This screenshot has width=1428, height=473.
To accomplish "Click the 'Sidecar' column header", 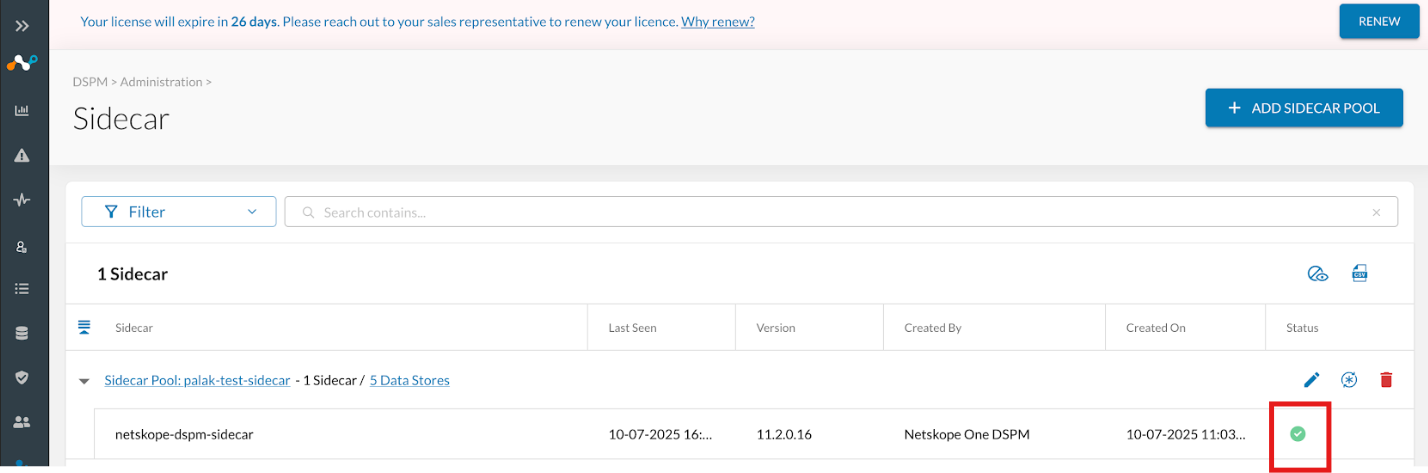I will [x=134, y=328].
